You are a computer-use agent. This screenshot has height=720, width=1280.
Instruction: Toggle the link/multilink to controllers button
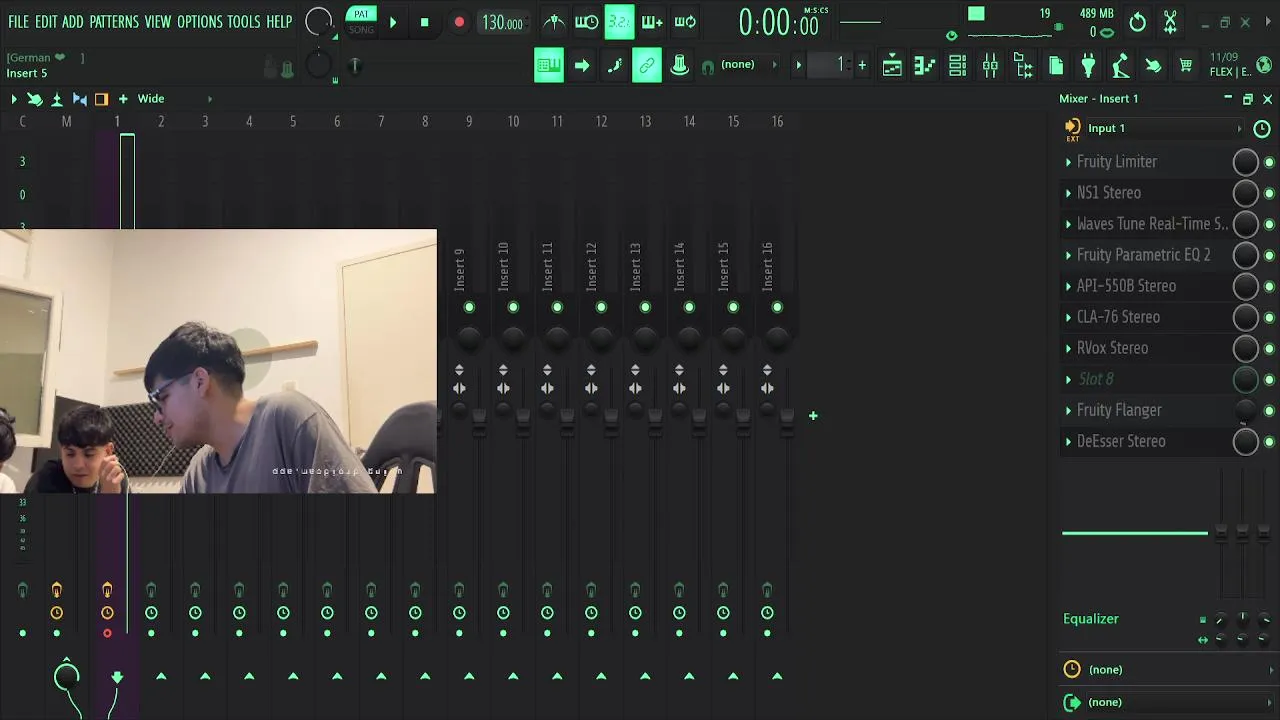pos(646,66)
